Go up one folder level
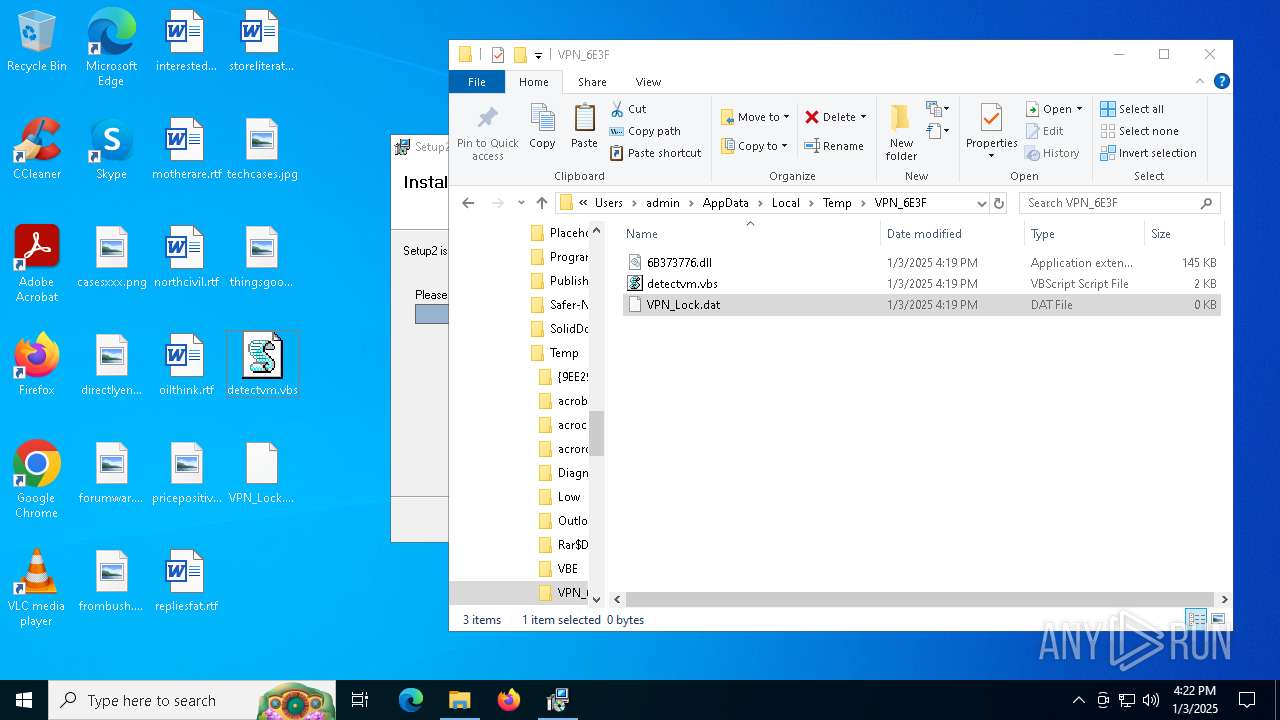Viewport: 1280px width, 720px height. click(x=542, y=203)
